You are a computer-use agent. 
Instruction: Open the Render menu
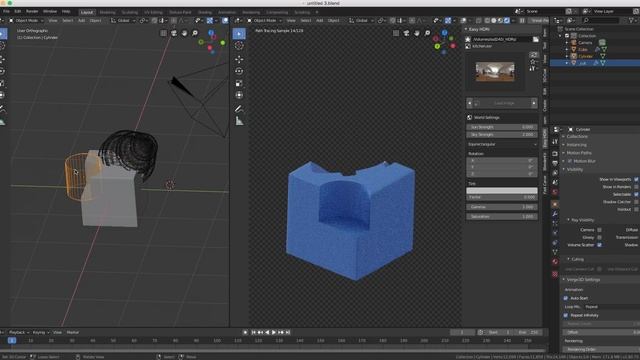click(32, 11)
